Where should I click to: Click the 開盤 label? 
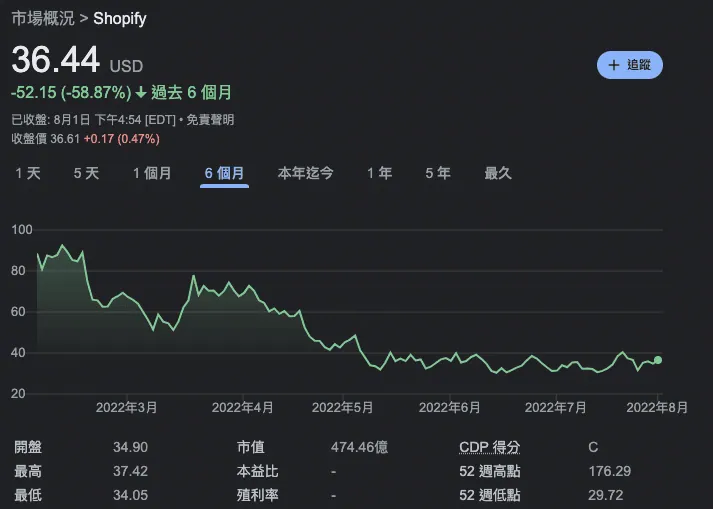click(28, 447)
